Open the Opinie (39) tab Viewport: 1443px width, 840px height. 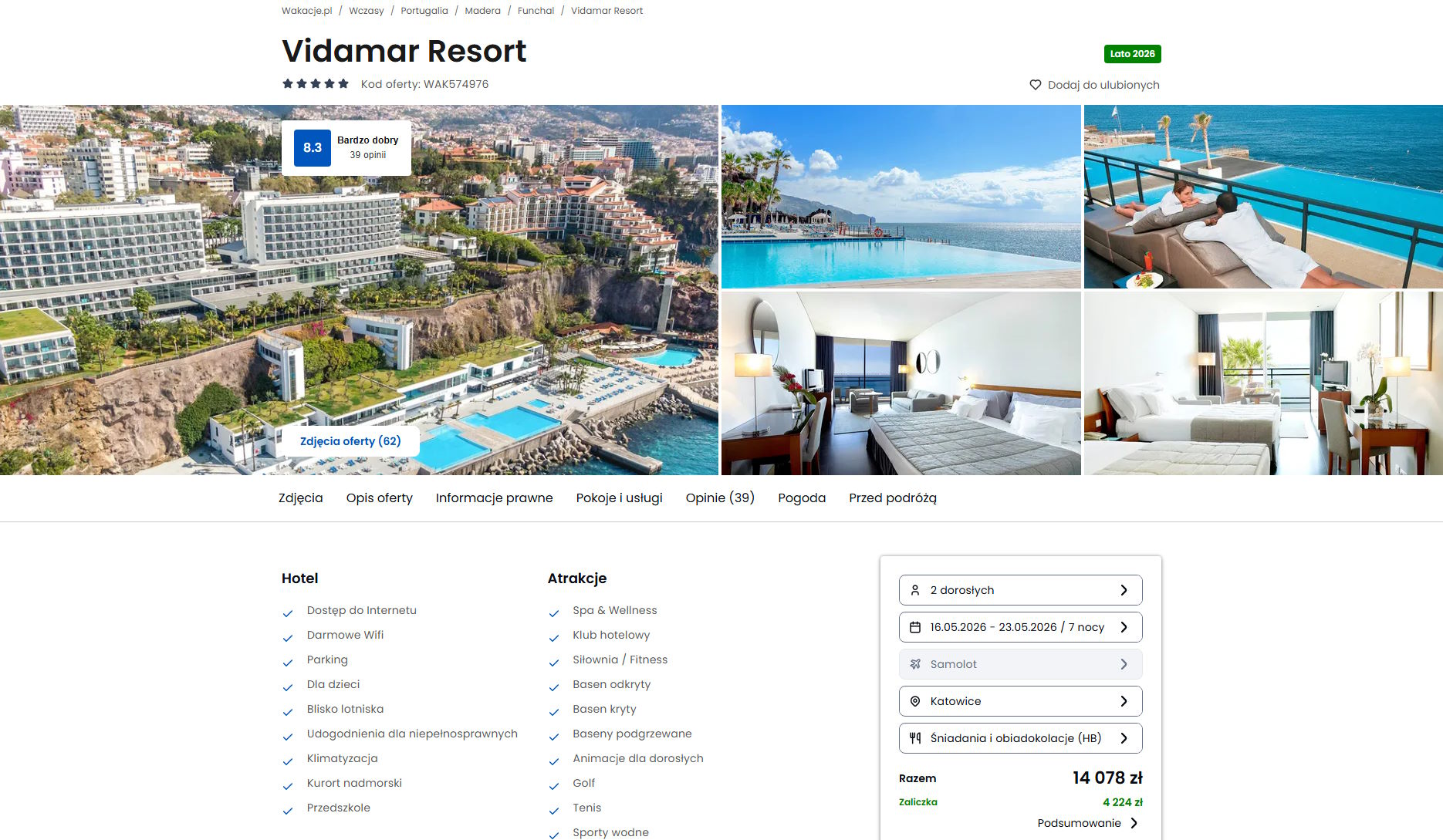tap(720, 498)
